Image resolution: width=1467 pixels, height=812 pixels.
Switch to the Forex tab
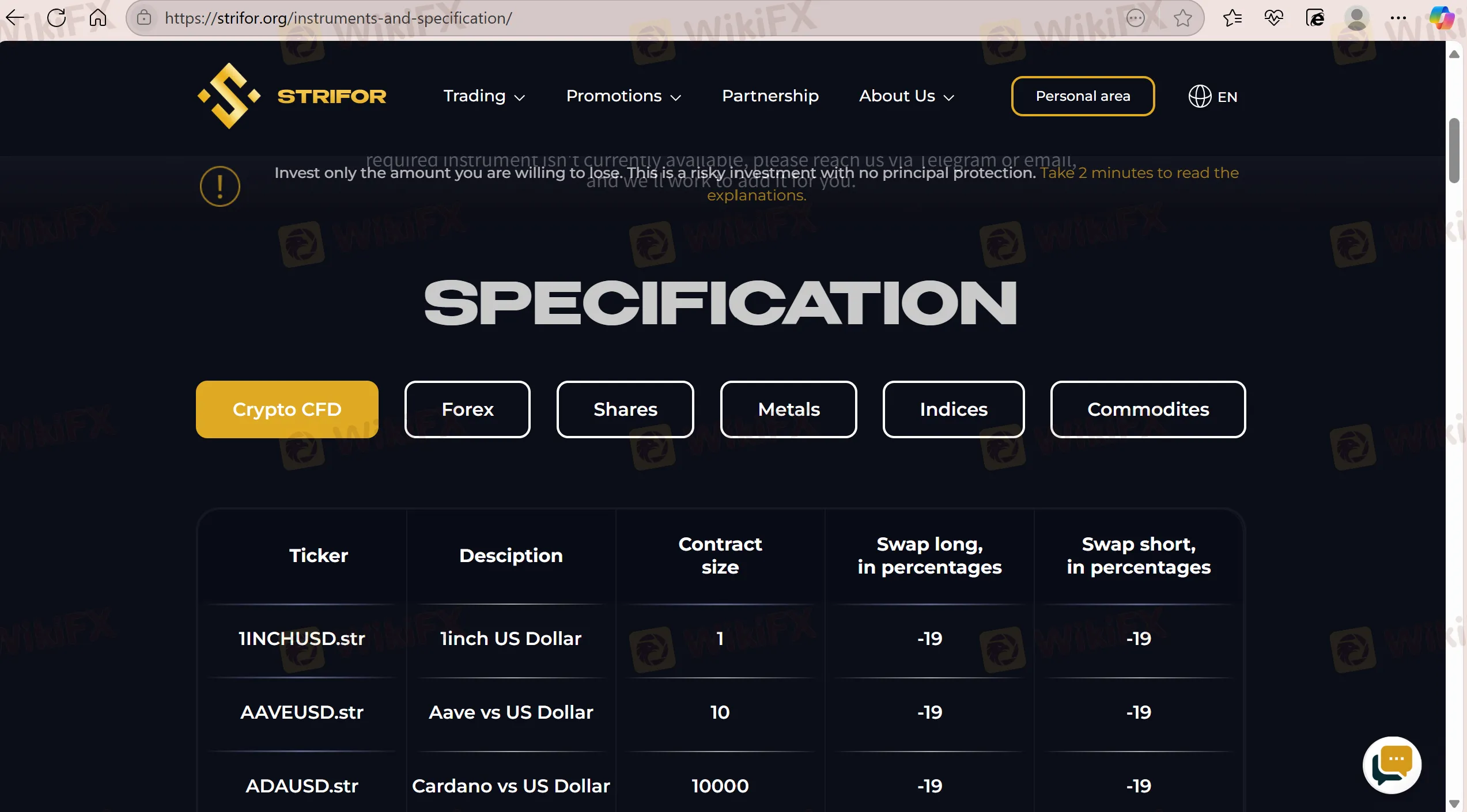point(467,409)
